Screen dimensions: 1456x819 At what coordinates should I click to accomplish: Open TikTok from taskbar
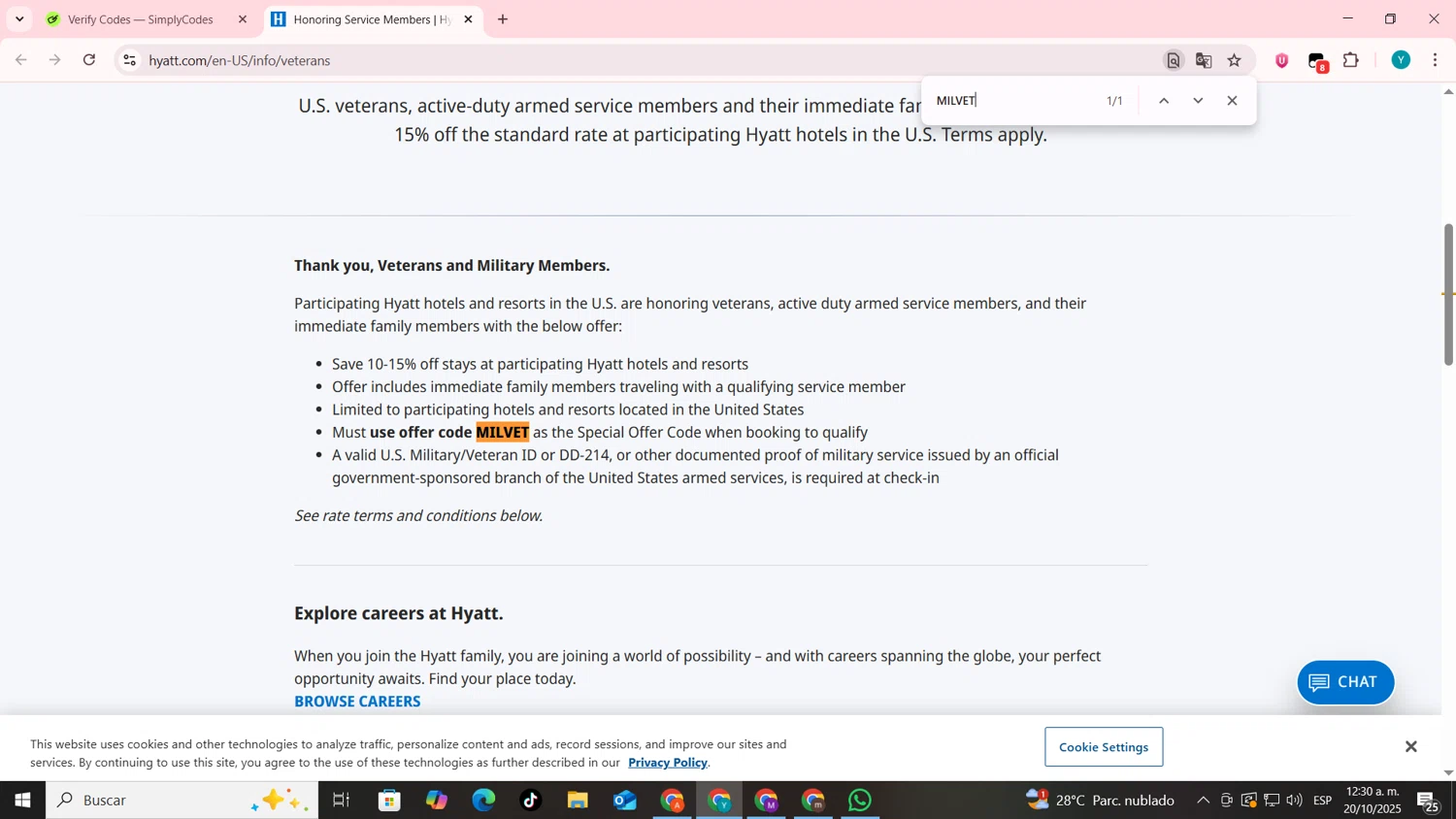(531, 801)
